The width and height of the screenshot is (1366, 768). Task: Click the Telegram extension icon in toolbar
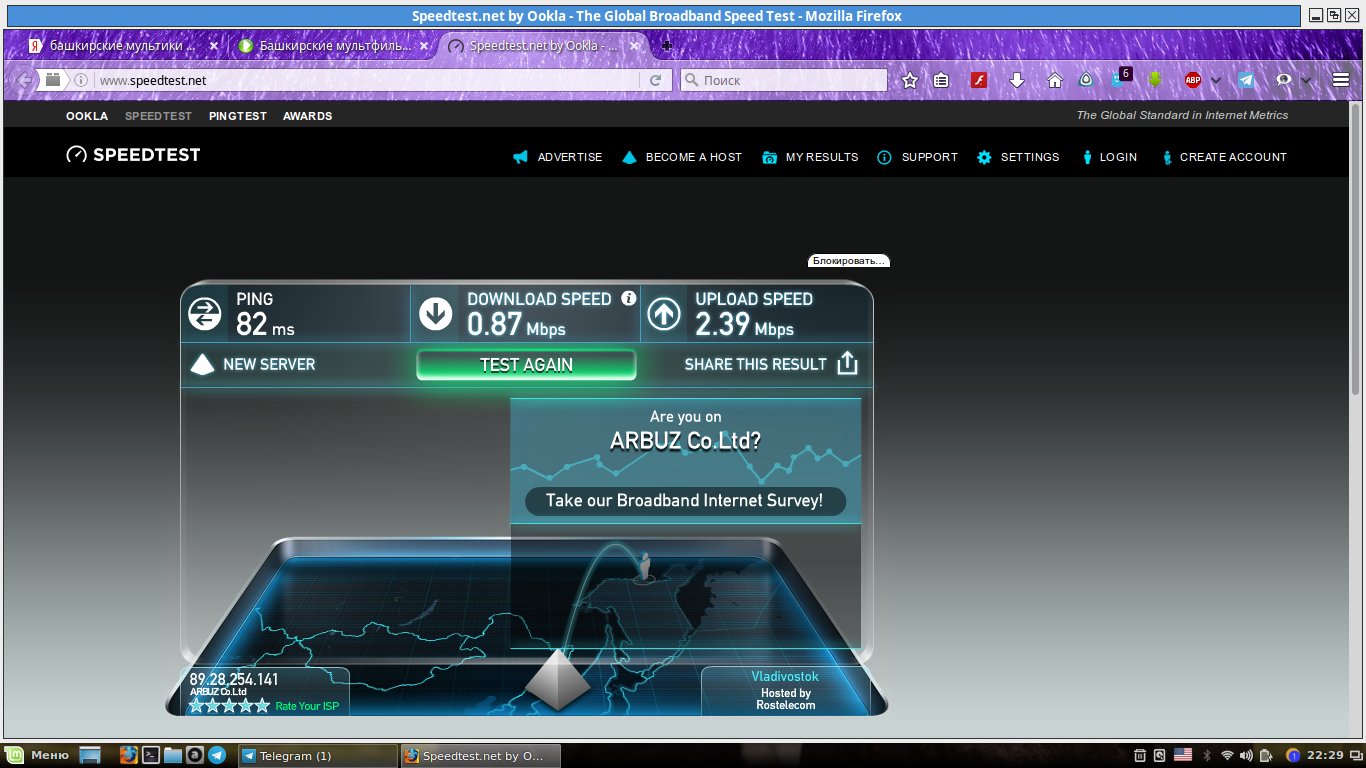[1246, 80]
